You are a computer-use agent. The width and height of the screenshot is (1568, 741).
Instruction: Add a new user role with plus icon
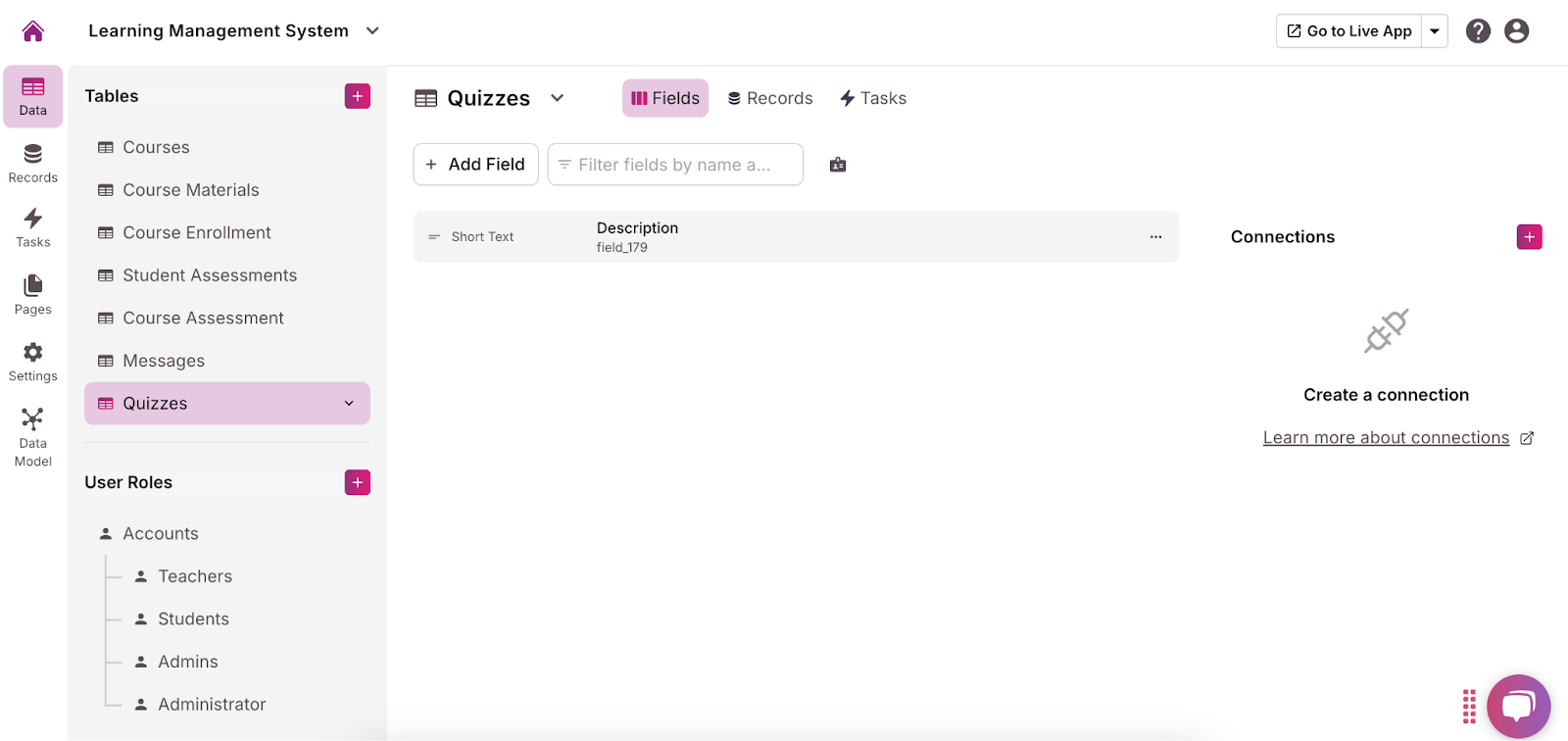[358, 482]
